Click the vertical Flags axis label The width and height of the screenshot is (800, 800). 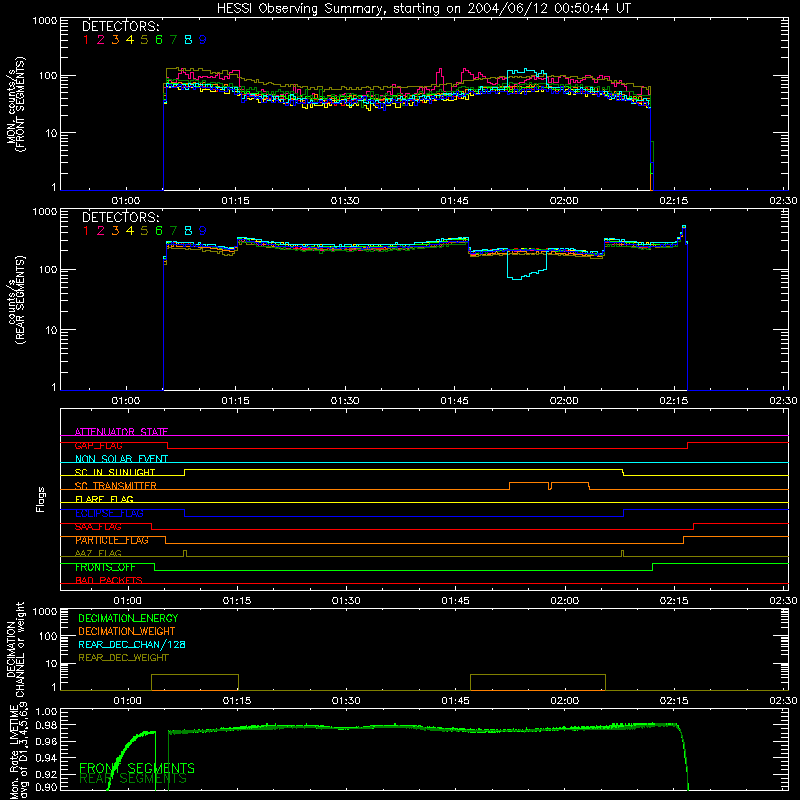(x=41, y=499)
